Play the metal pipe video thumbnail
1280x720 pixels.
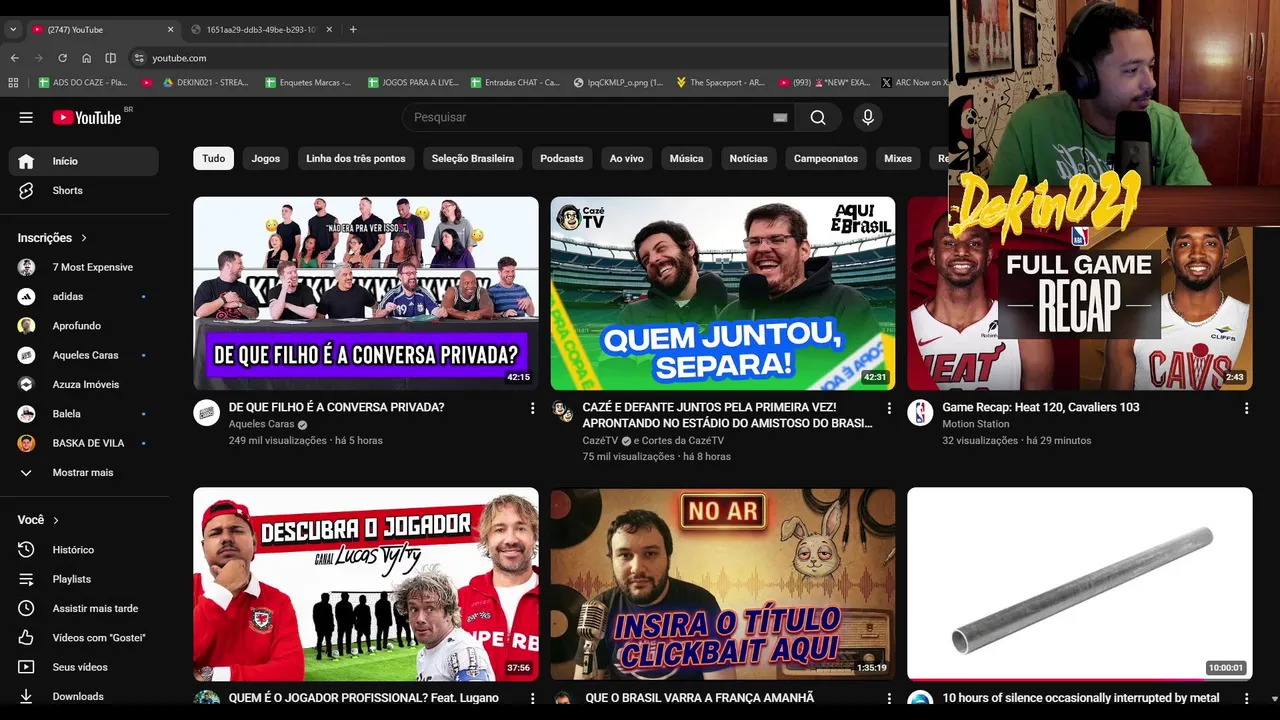coord(1080,584)
